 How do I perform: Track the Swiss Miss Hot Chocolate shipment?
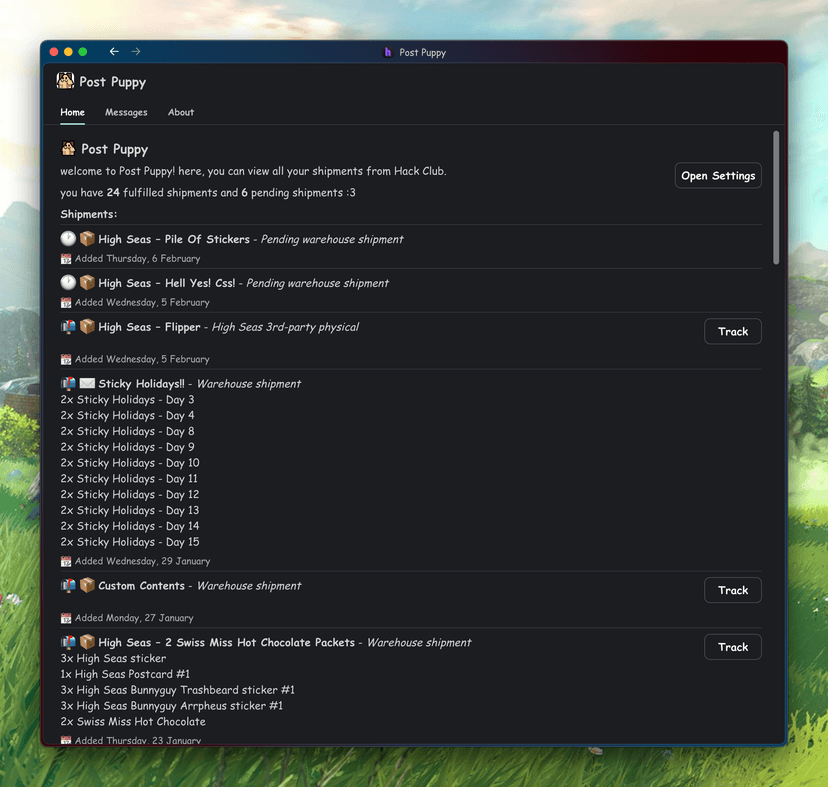(732, 647)
